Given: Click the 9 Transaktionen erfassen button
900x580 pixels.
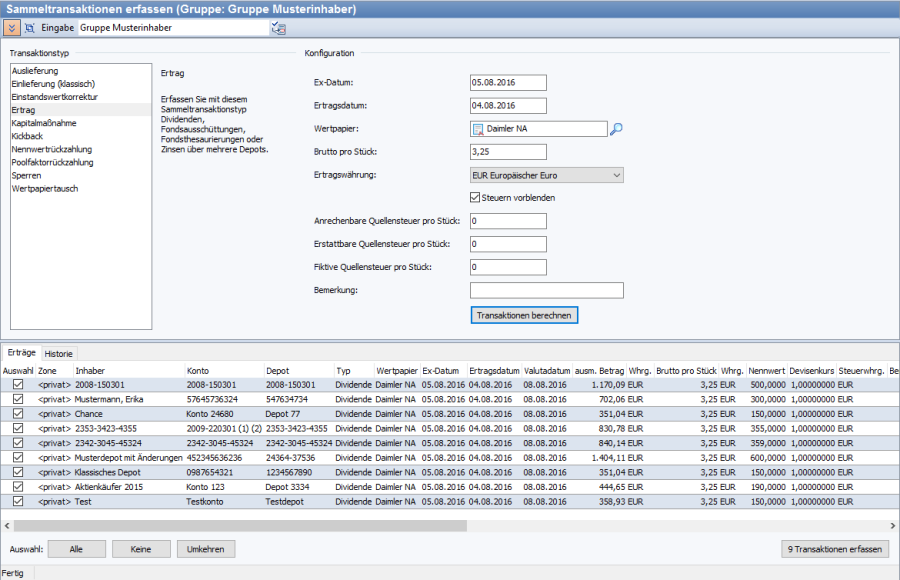Looking at the screenshot, I should tap(834, 549).
